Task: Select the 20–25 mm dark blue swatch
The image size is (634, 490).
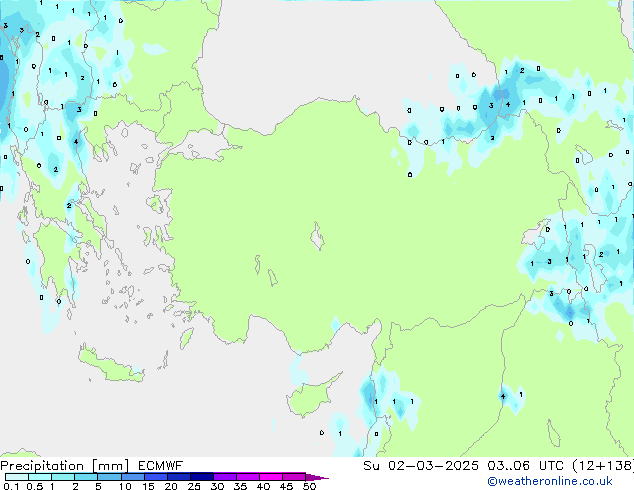Action: click(x=178, y=477)
